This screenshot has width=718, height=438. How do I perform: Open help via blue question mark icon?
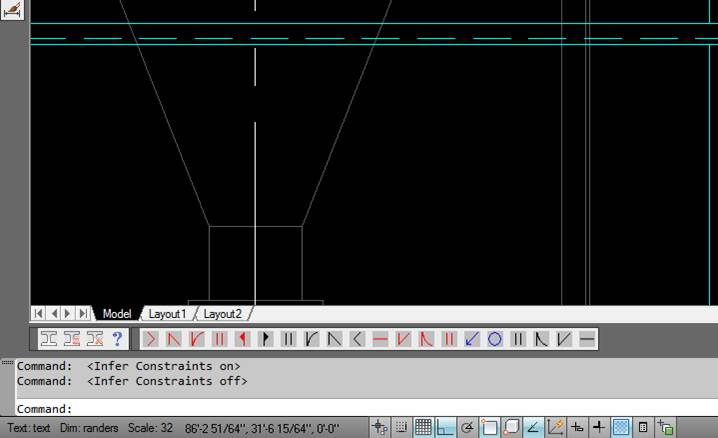[x=117, y=339]
